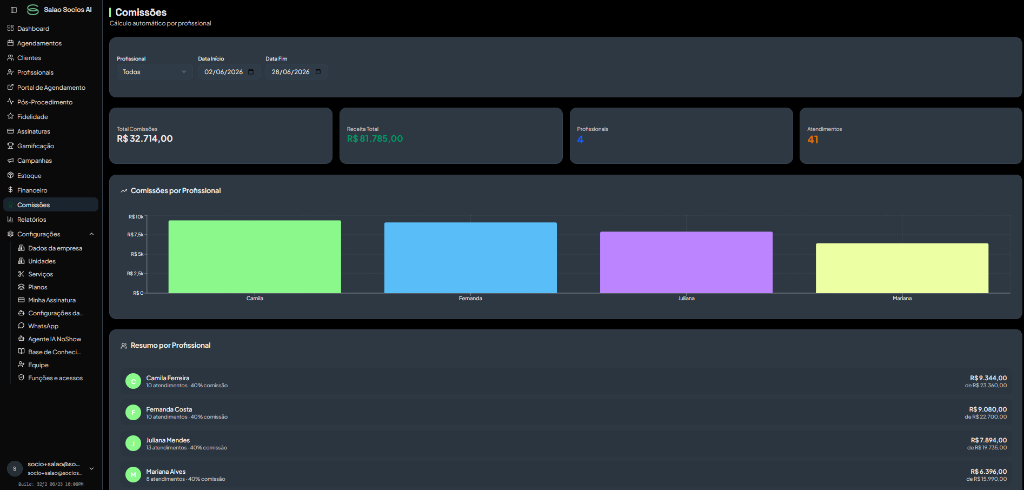Click the name Fernanda Costa in summary
Viewport: 1024px width, 490px height.
(x=169, y=409)
